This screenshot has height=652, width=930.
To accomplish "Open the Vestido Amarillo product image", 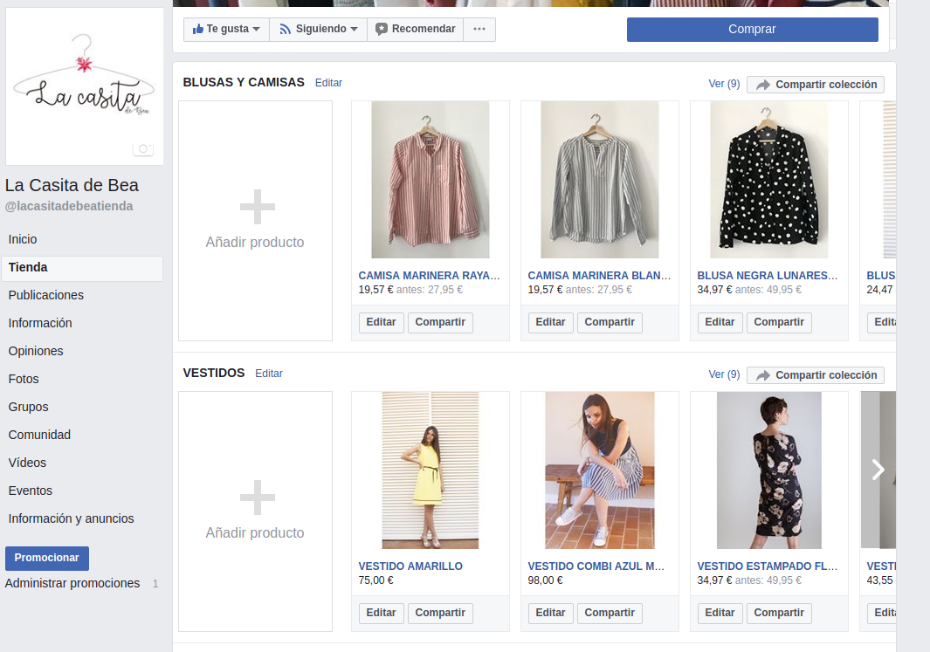I will [x=430, y=470].
